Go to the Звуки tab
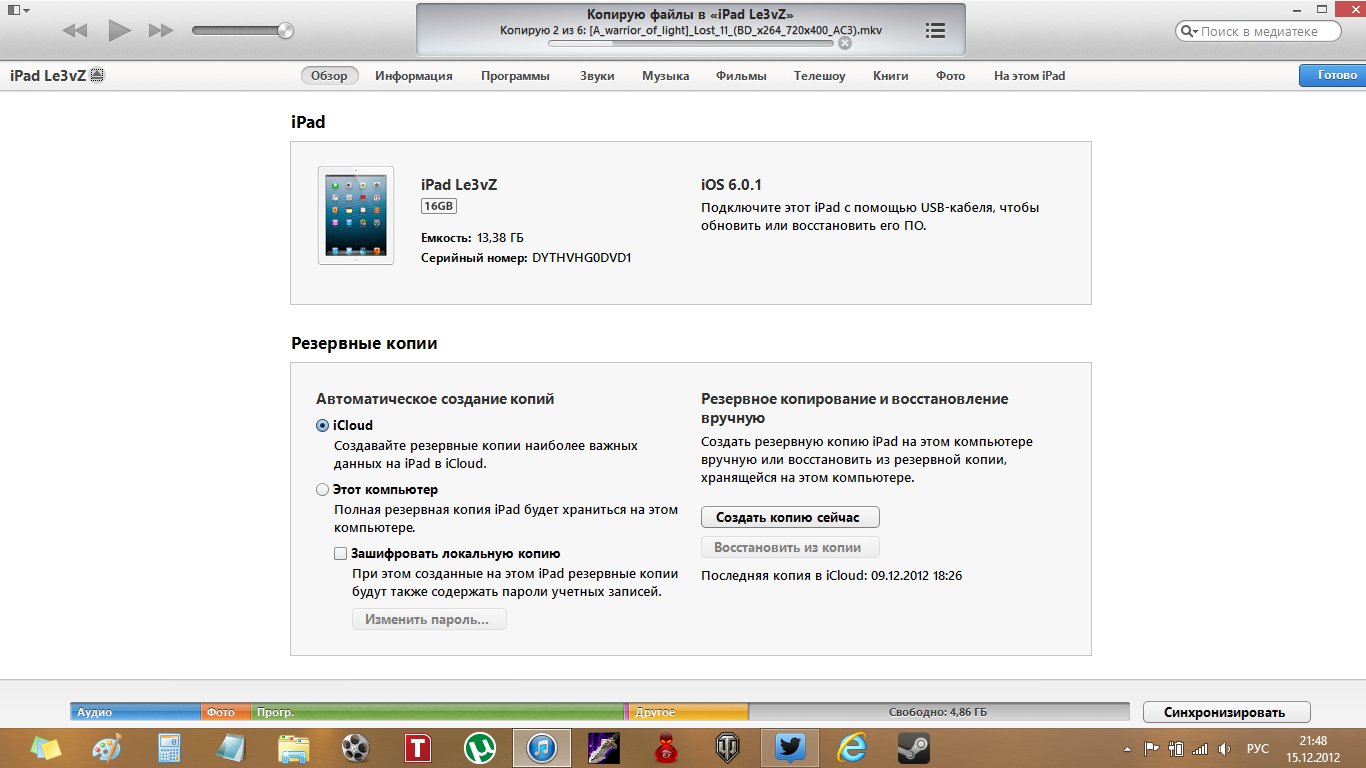 coord(597,76)
